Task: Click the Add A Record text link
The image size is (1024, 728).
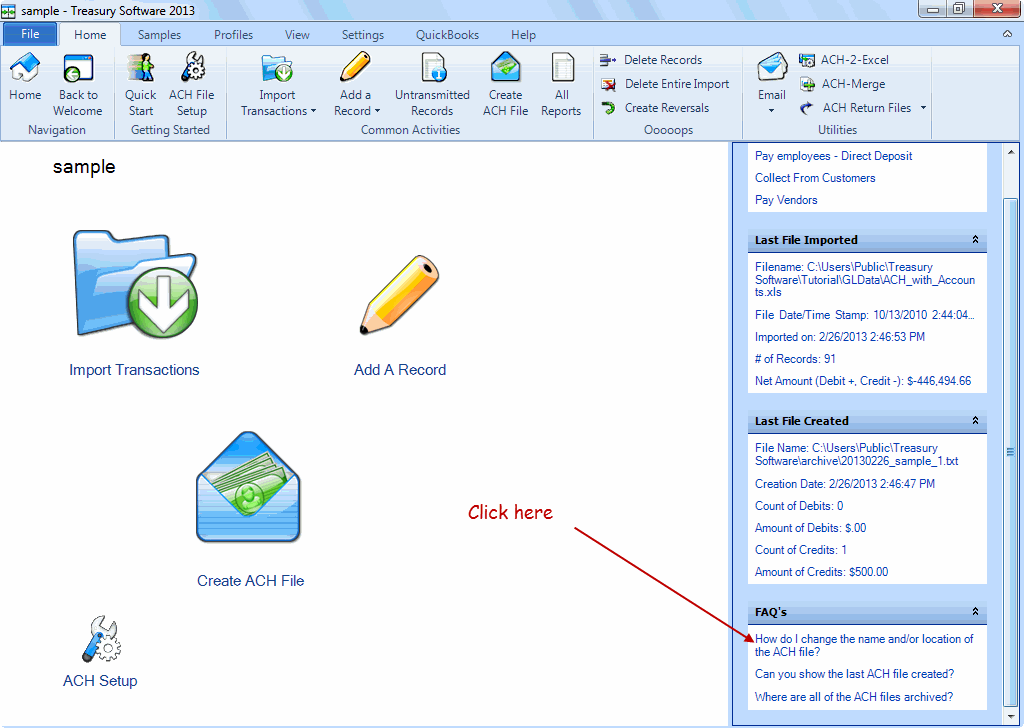Action: pyautogui.click(x=400, y=370)
